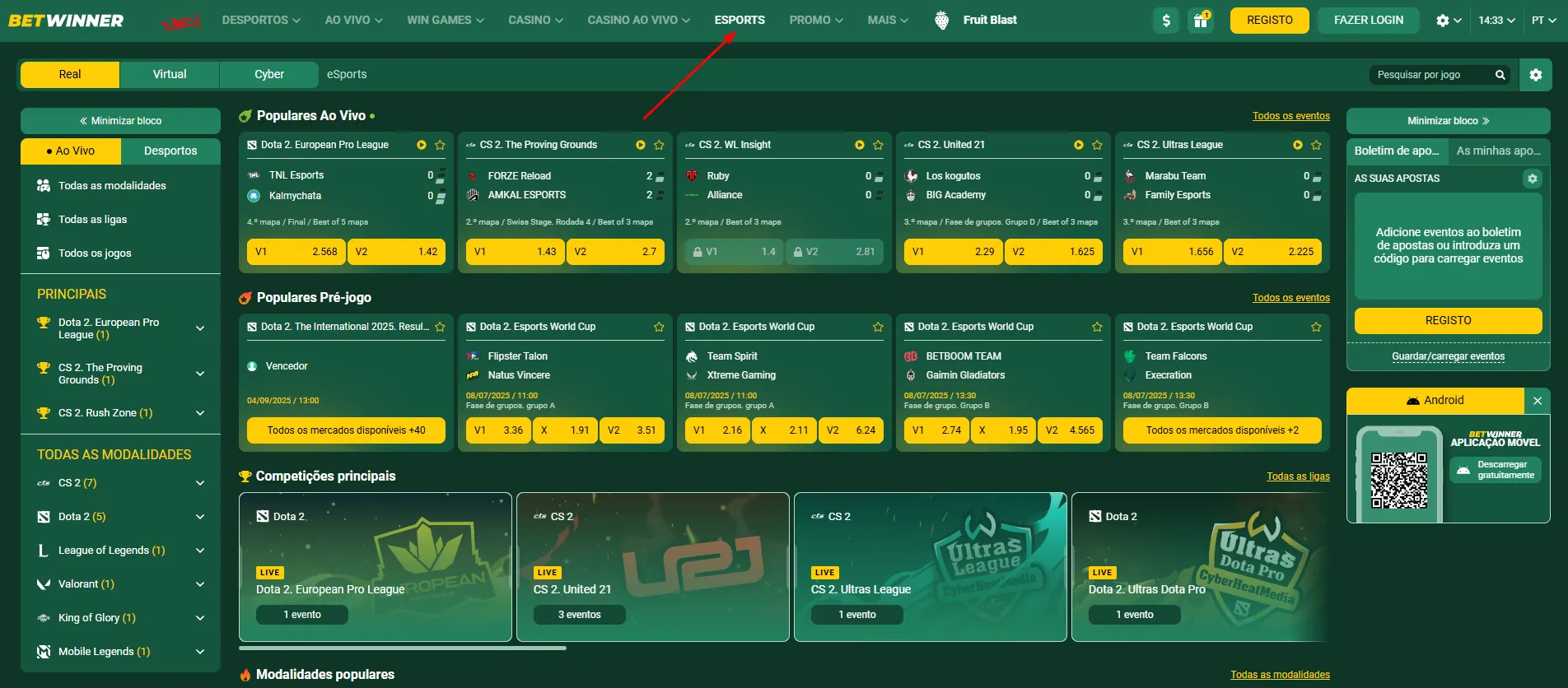Favorite CS 2 United 21 card
Viewport: 1568px width, 688px height.
point(1098,145)
